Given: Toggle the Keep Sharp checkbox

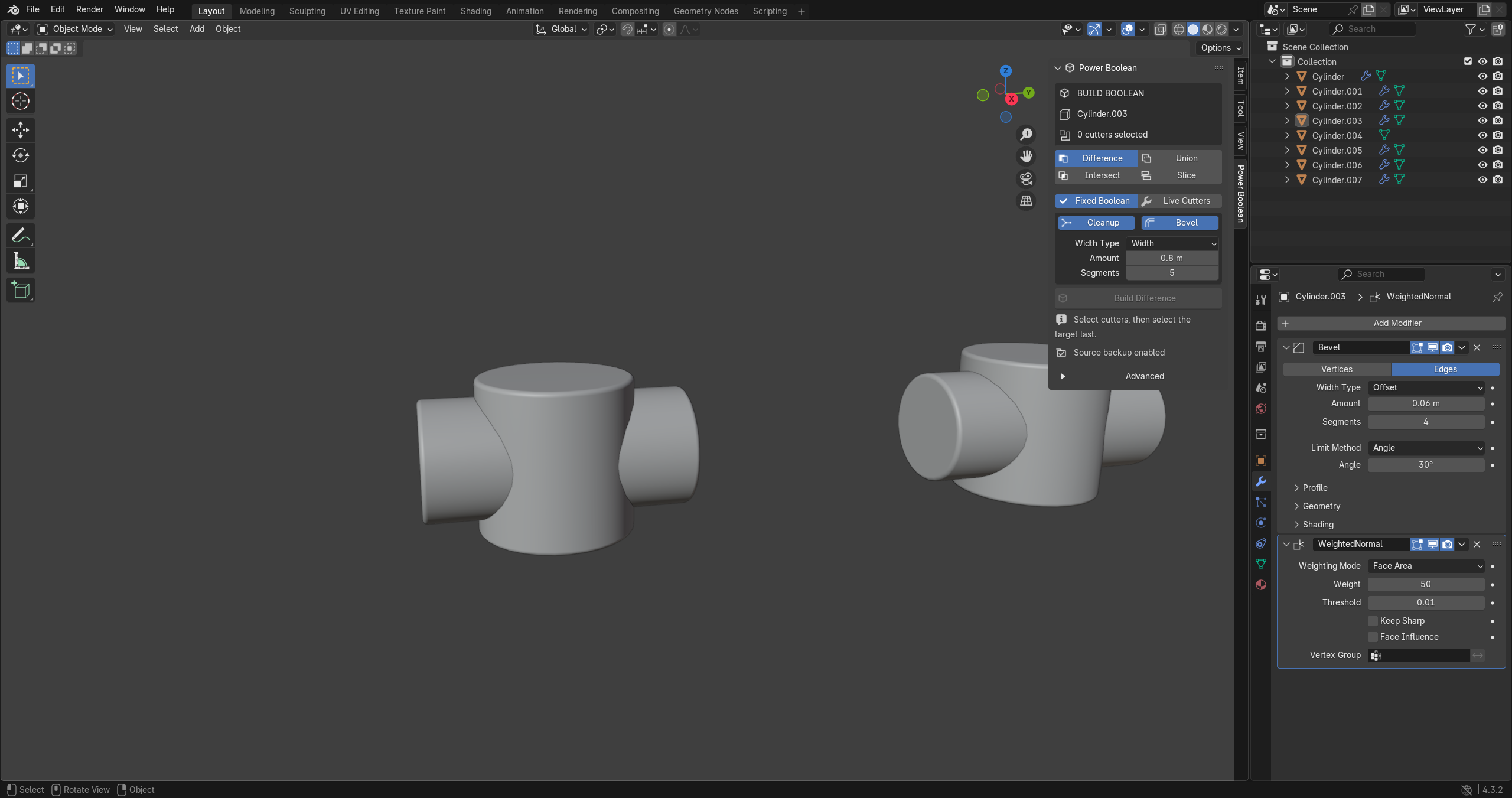Looking at the screenshot, I should click(1373, 621).
